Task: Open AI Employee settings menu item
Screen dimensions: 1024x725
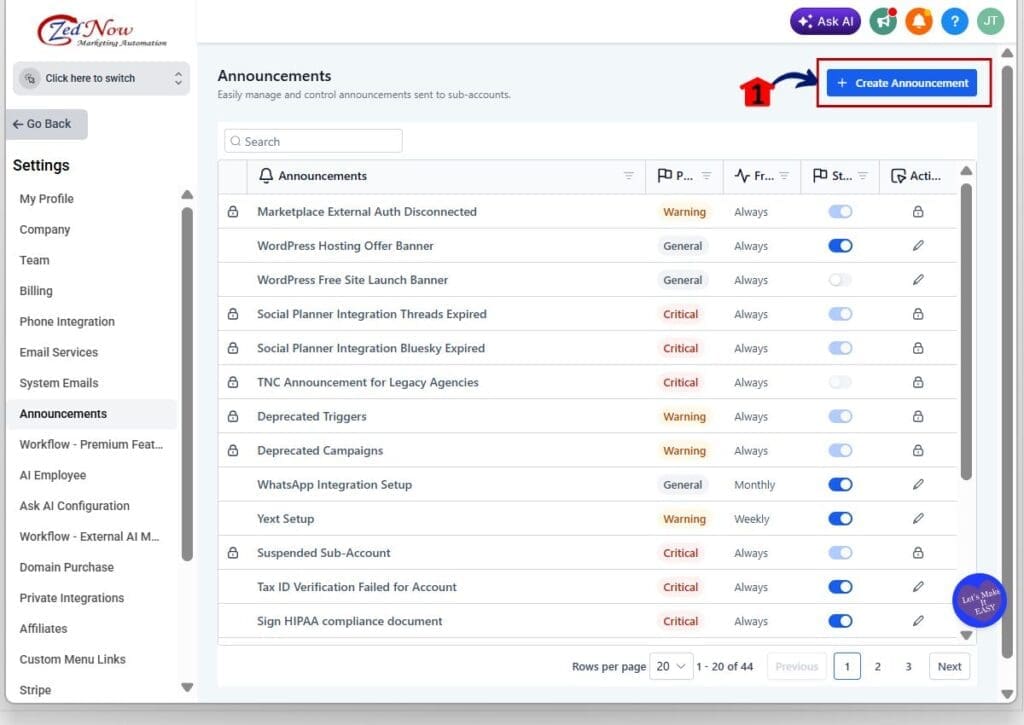Action: point(52,475)
